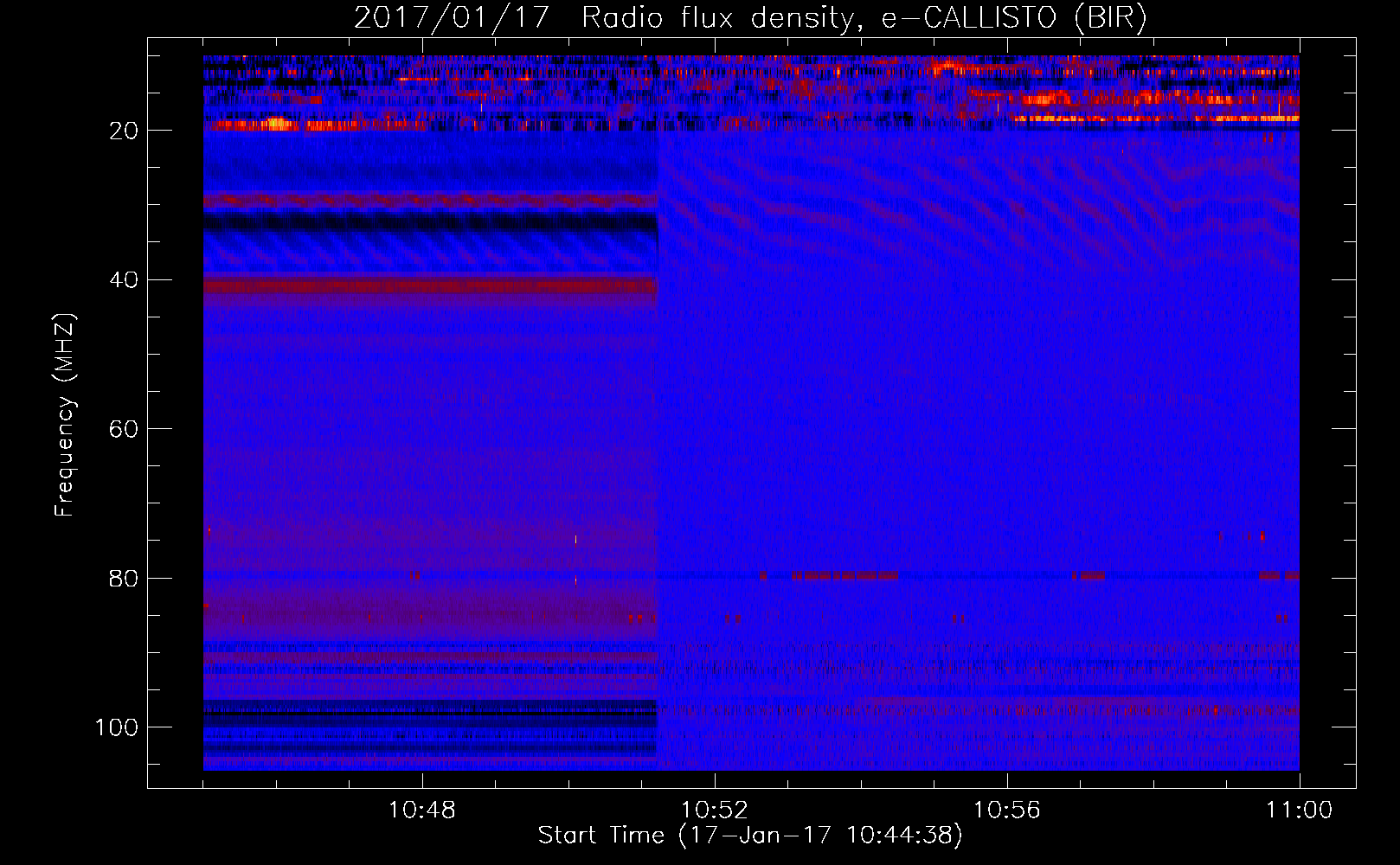Screen dimensions: 1400x865
Task: Click the '80' frequency tick label
Action: click(125, 578)
